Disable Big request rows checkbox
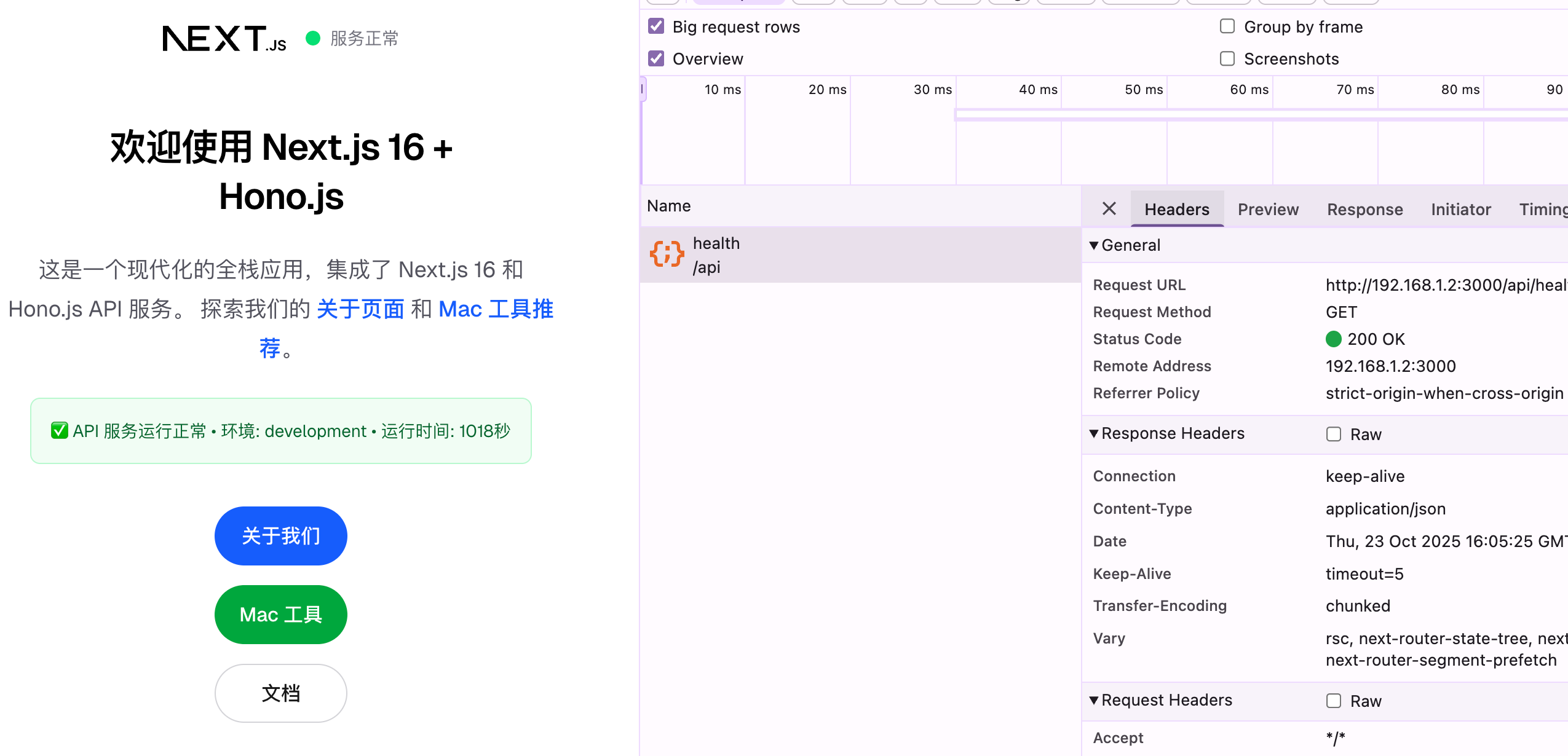Screen dimensions: 1568x756 click(656, 26)
